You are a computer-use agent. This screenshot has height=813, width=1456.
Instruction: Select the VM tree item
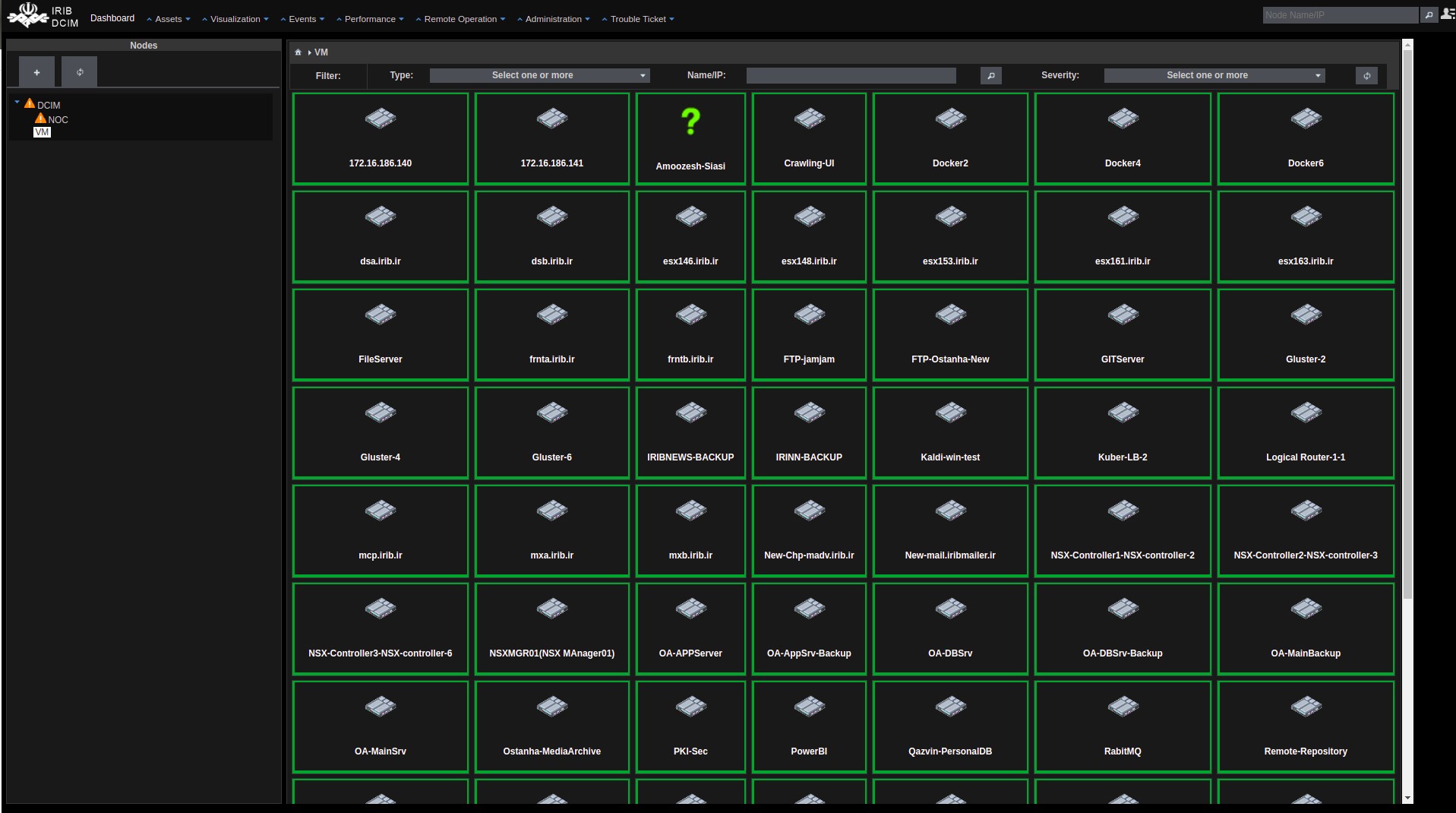[x=42, y=132]
